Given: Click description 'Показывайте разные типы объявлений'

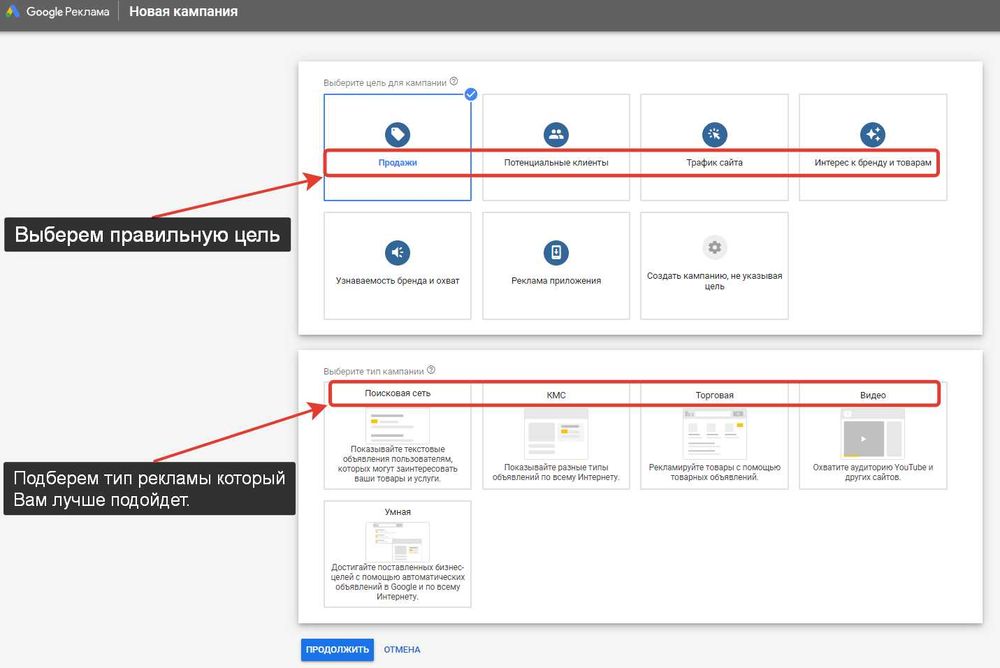Looking at the screenshot, I should 556,472.
